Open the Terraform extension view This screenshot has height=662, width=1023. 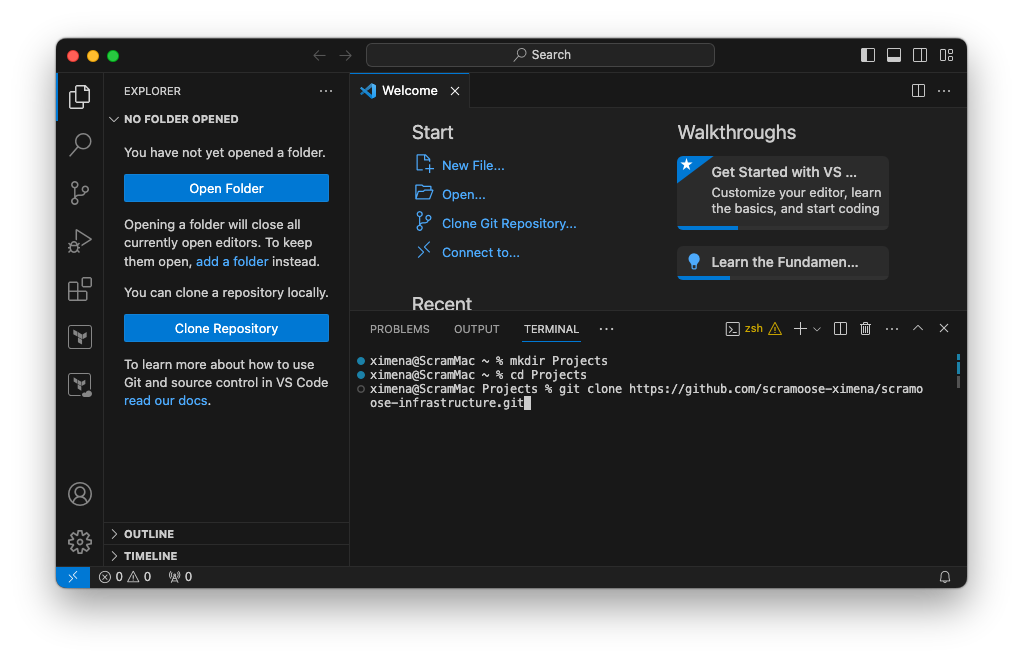[x=80, y=337]
